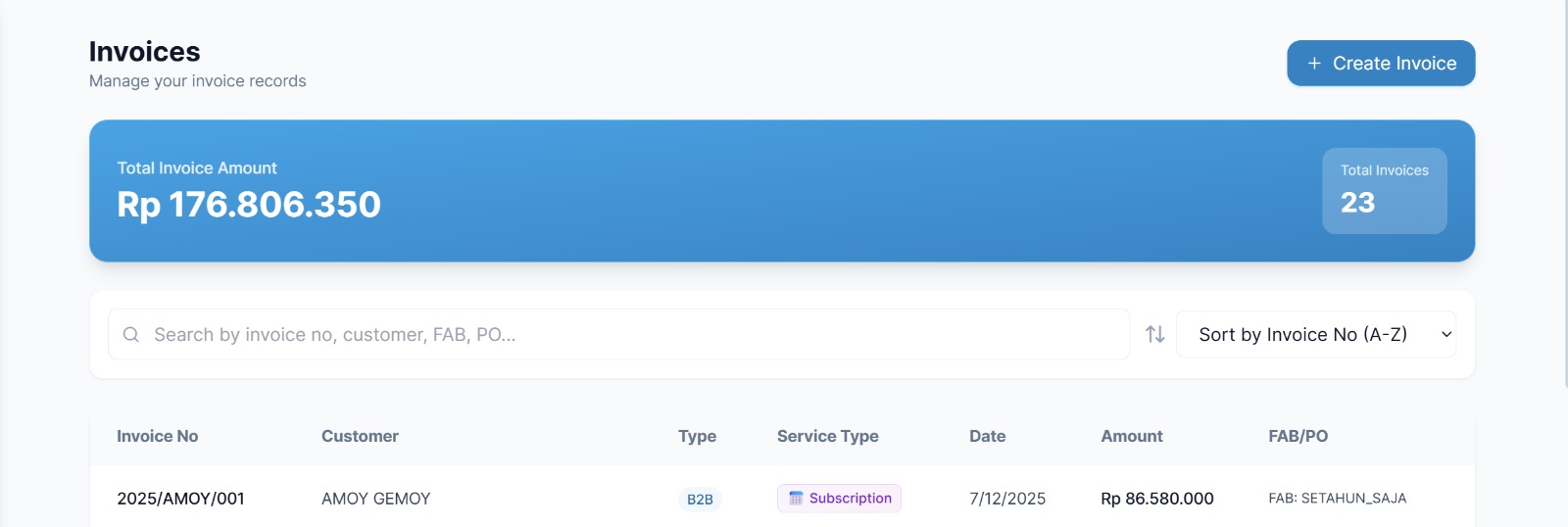This screenshot has width=1568, height=527.
Task: Toggle sort direction arrows icon
Action: (1155, 334)
